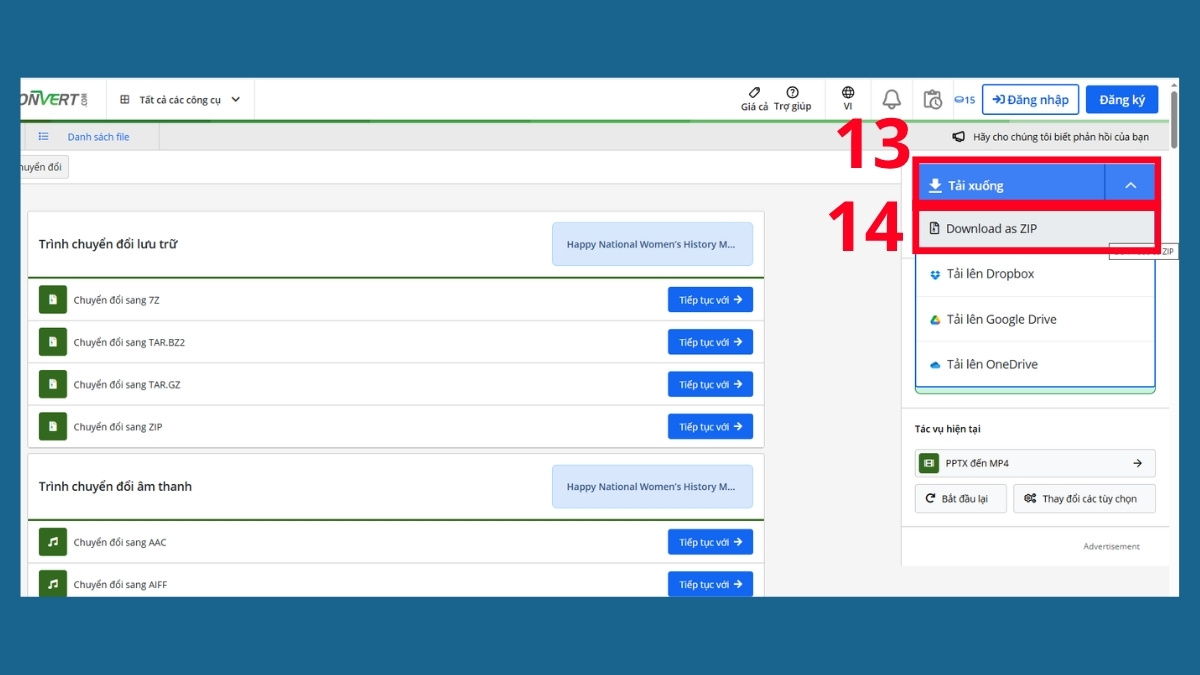This screenshot has width=1200, height=675.
Task: Choose Download as ZIP option
Action: [1035, 229]
